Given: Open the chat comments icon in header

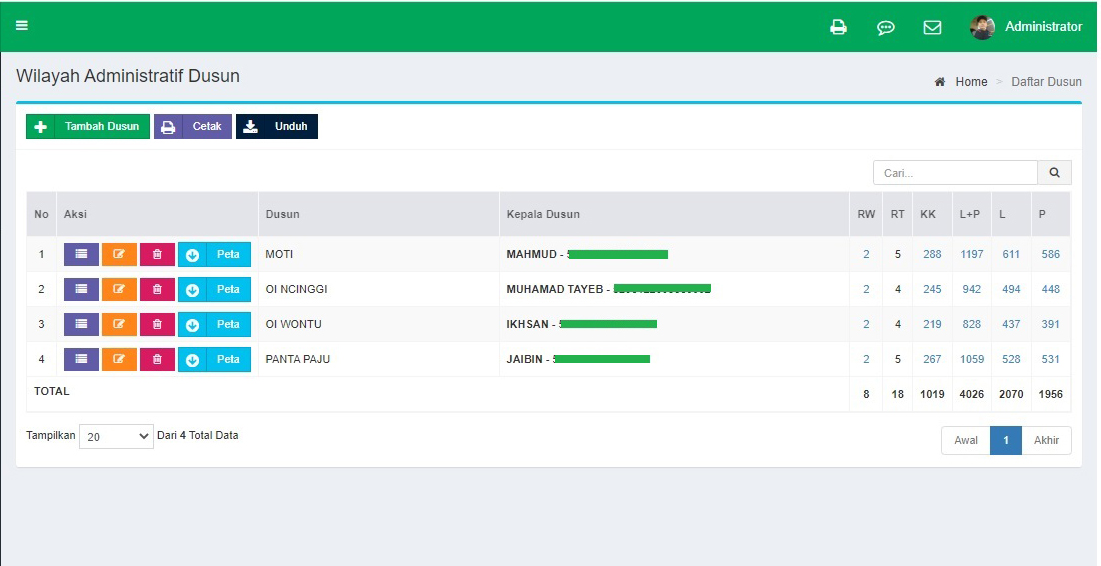Looking at the screenshot, I should click(885, 27).
